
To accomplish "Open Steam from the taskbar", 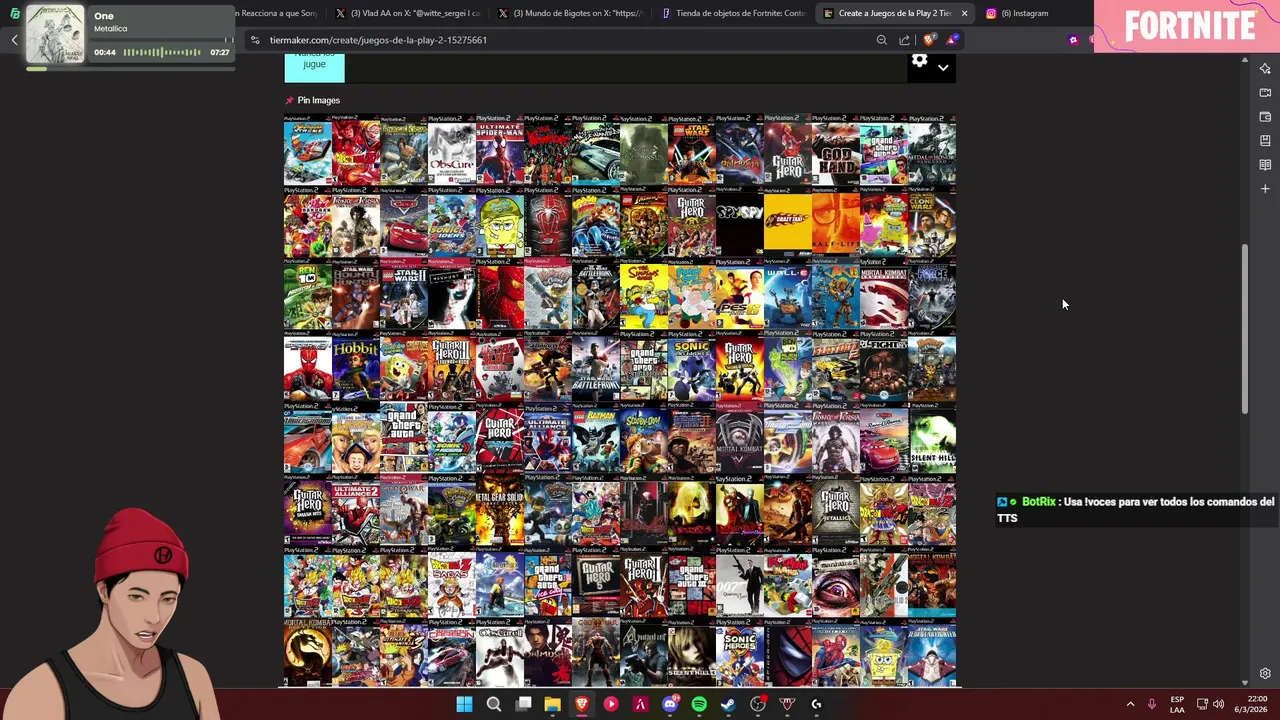I will point(728,704).
